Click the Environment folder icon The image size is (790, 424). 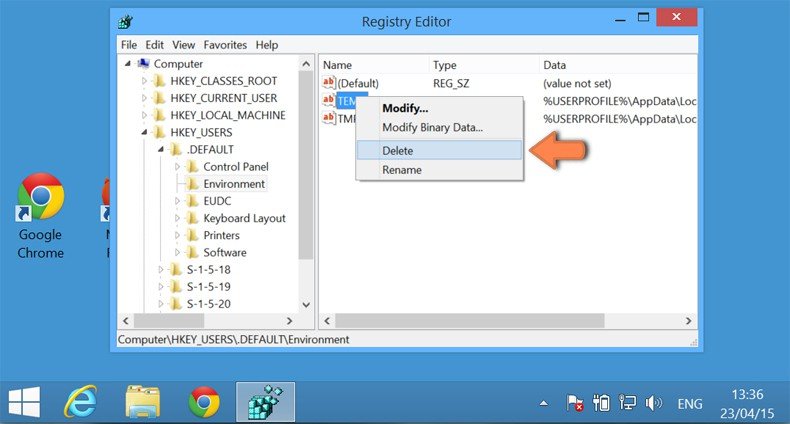[x=192, y=183]
